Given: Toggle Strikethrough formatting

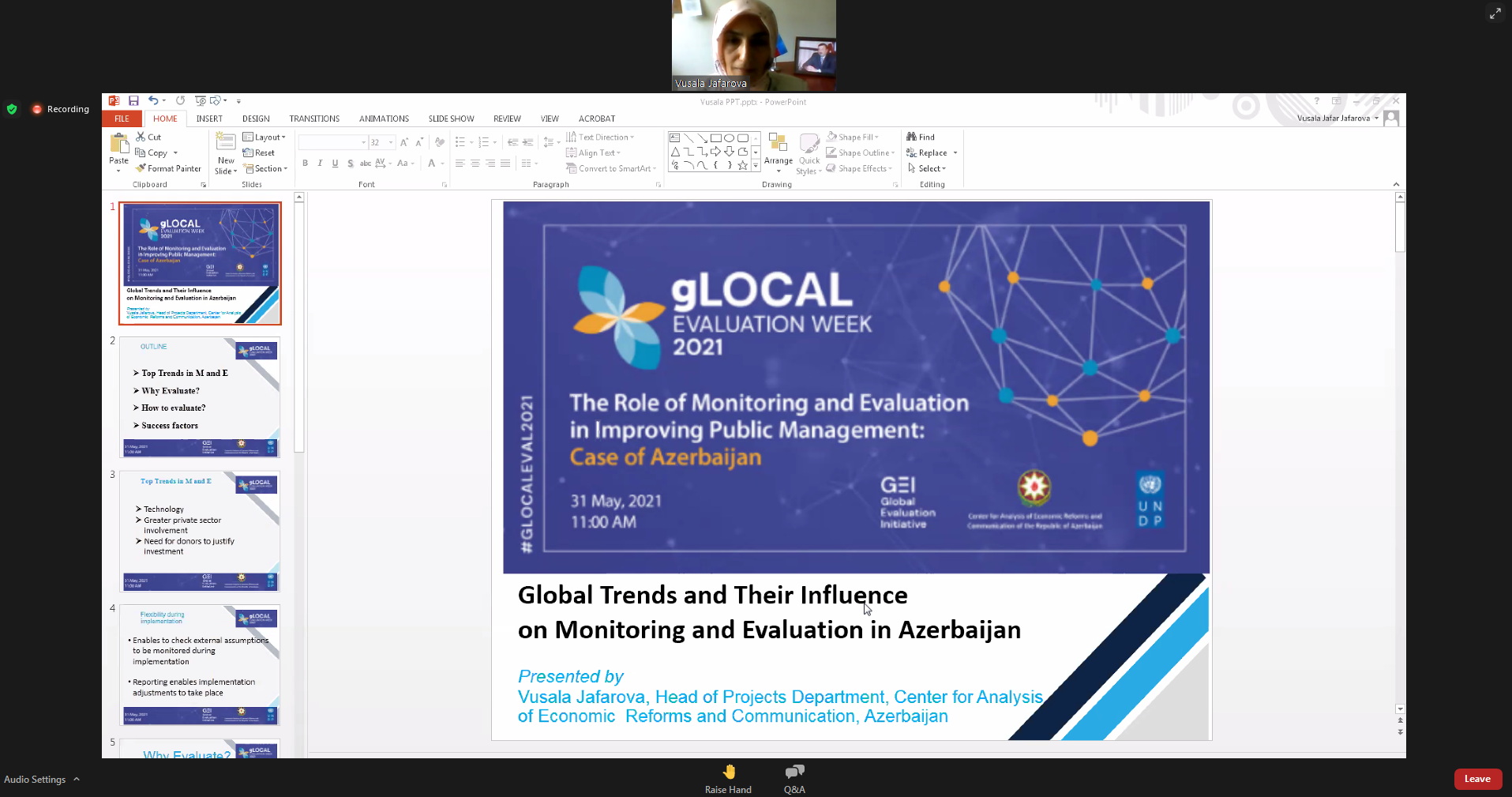Looking at the screenshot, I should (366, 164).
